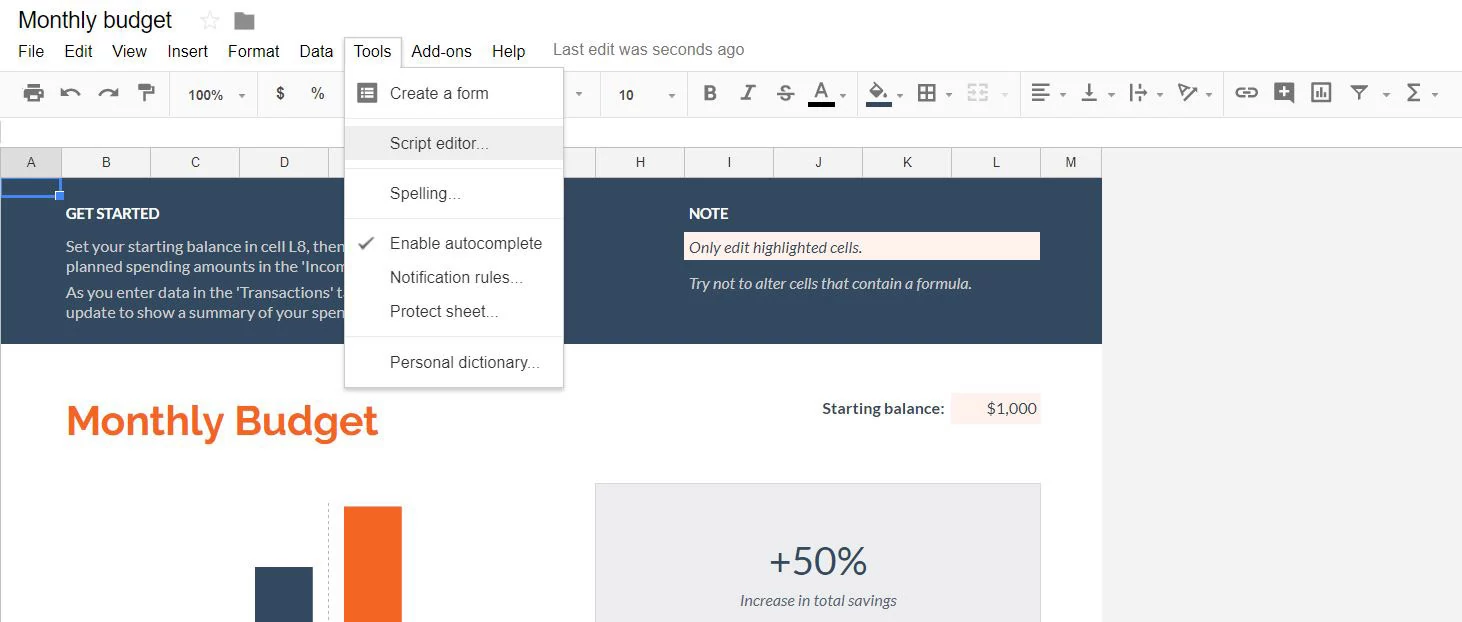Apply bold formatting to the selection
The height and width of the screenshot is (622, 1462).
tap(710, 93)
